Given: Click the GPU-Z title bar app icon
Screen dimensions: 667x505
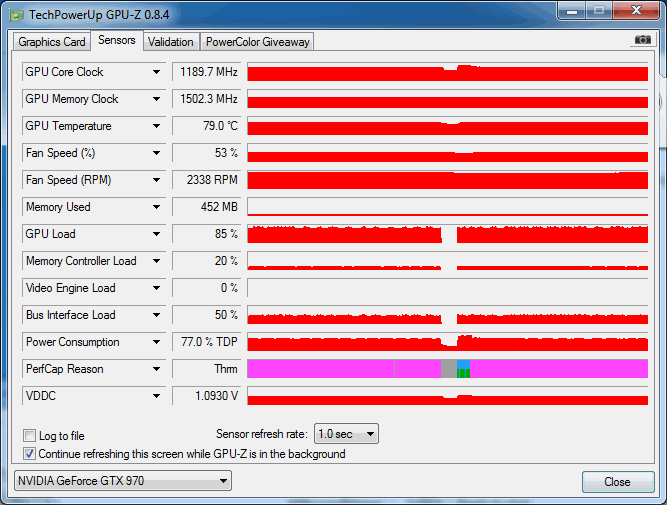Looking at the screenshot, I should point(16,12).
